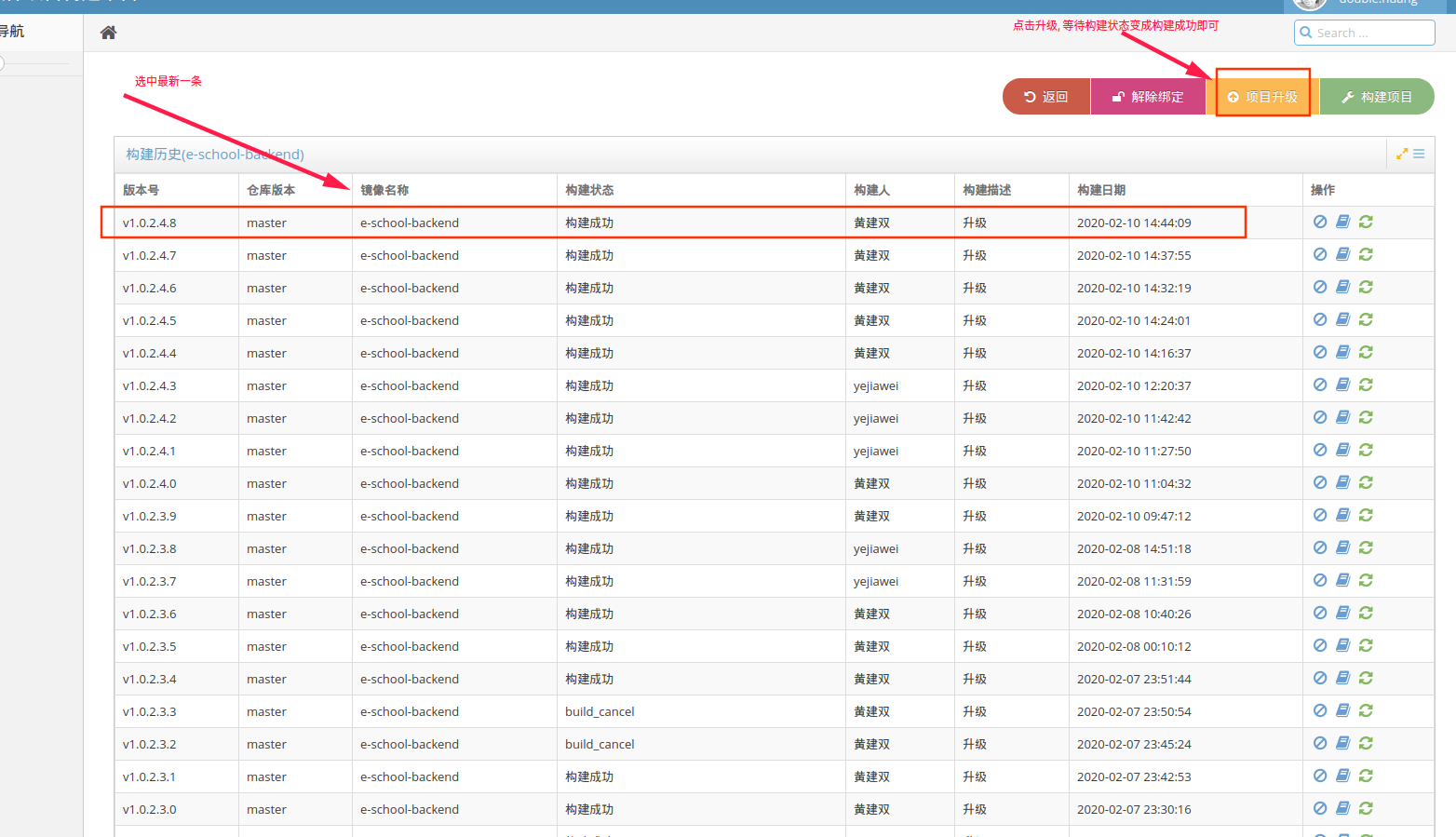Click builder yejiawei in row v1.0.2.4.2

click(x=876, y=418)
